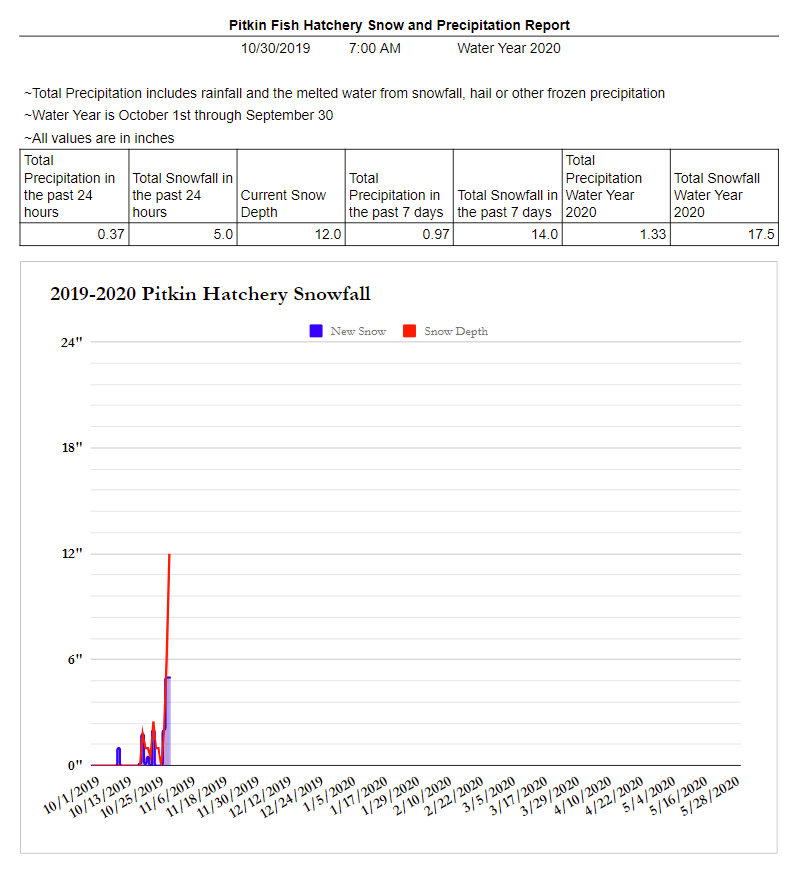This screenshot has height=892, width=808.
Task: Click the Pitkin Fish Hatchery report heading
Action: 399,25
